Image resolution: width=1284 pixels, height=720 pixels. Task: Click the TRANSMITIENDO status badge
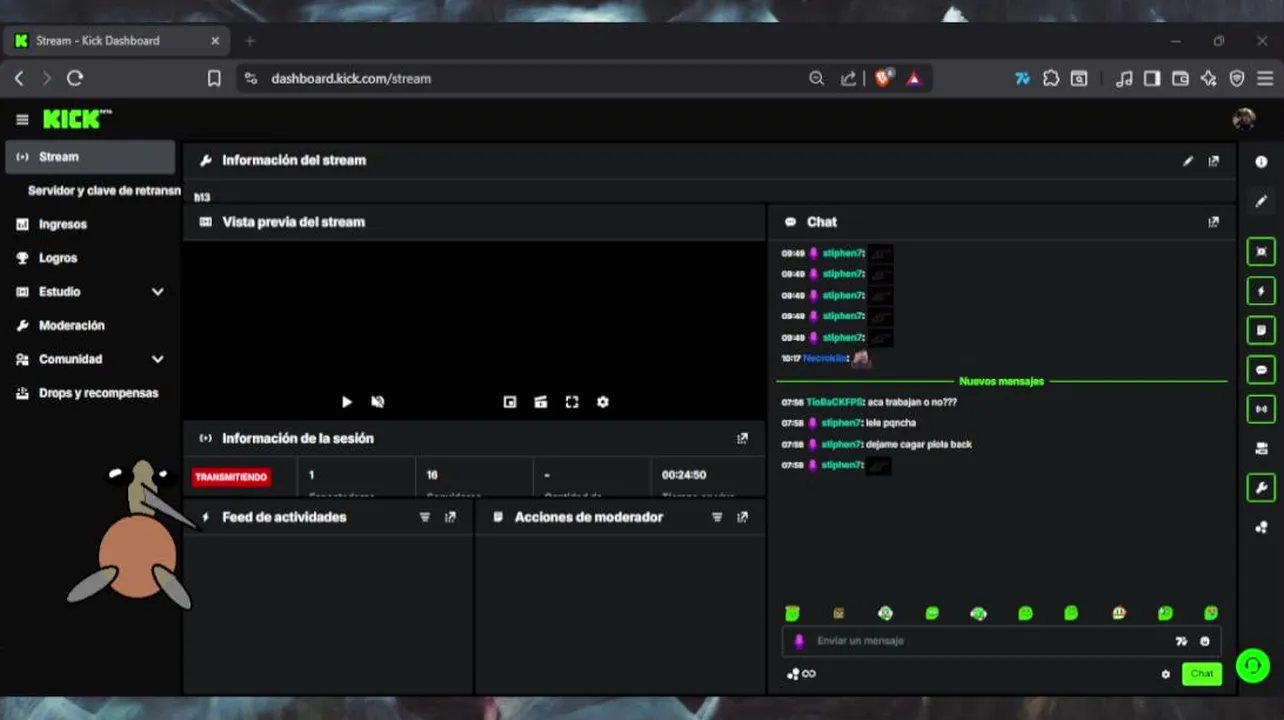point(231,477)
